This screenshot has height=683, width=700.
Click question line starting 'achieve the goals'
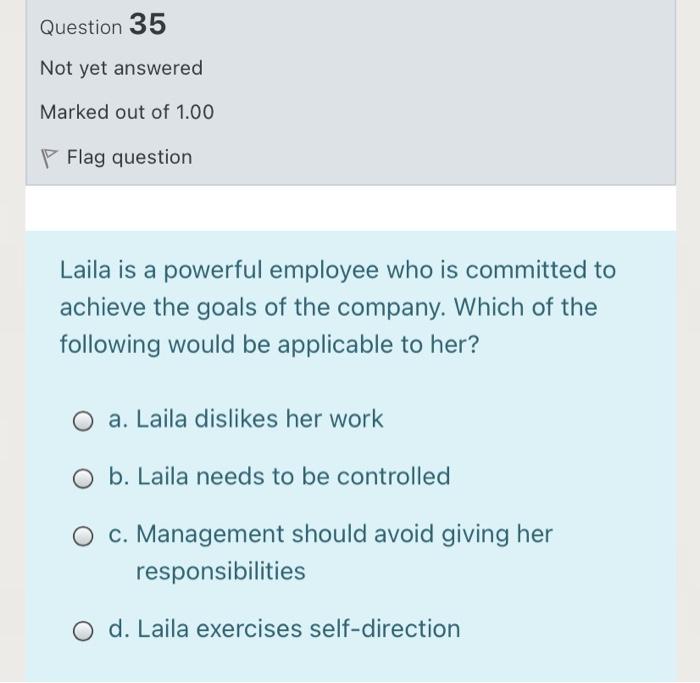(327, 307)
